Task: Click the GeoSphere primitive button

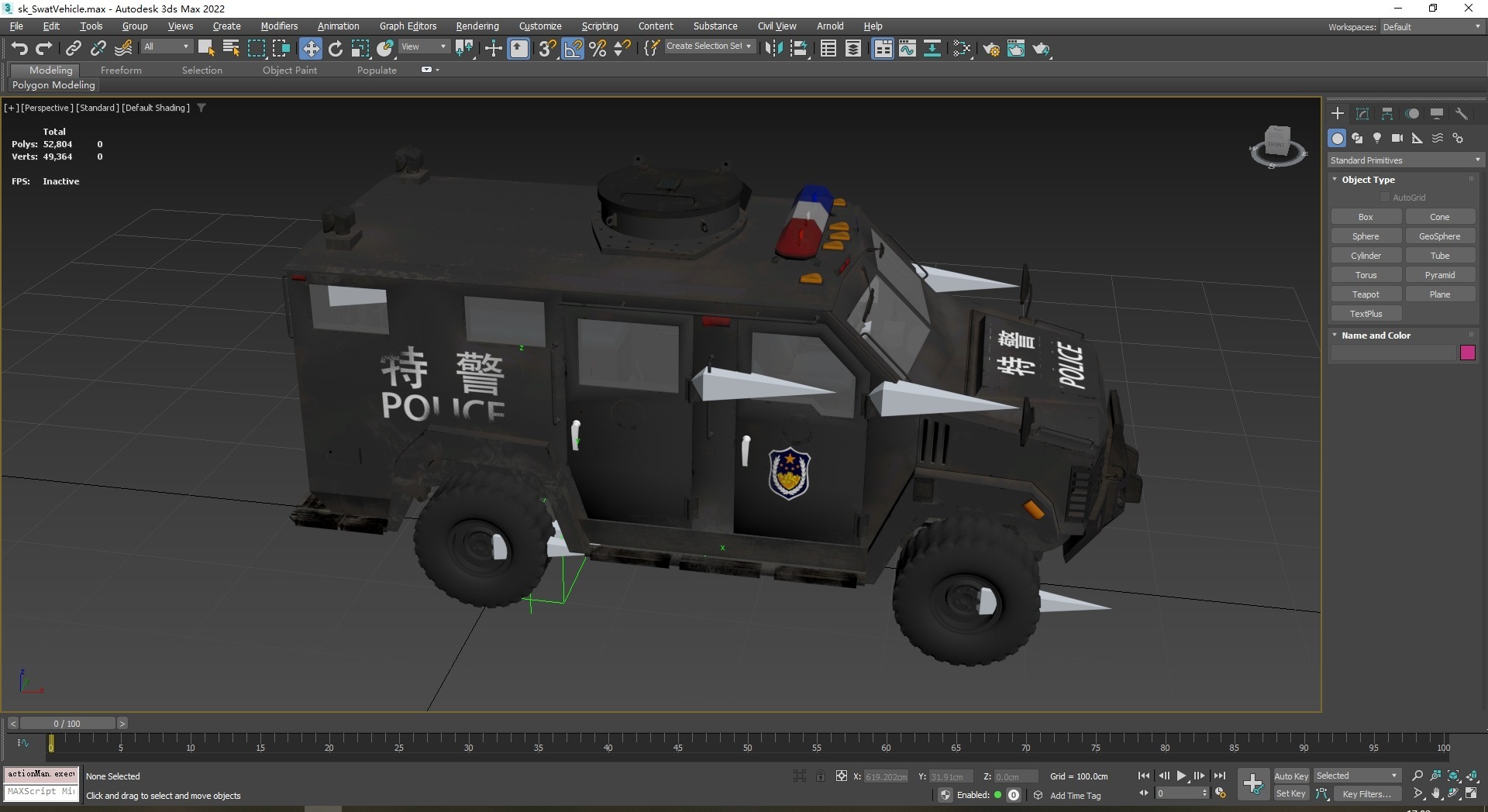Action: pyautogui.click(x=1440, y=236)
